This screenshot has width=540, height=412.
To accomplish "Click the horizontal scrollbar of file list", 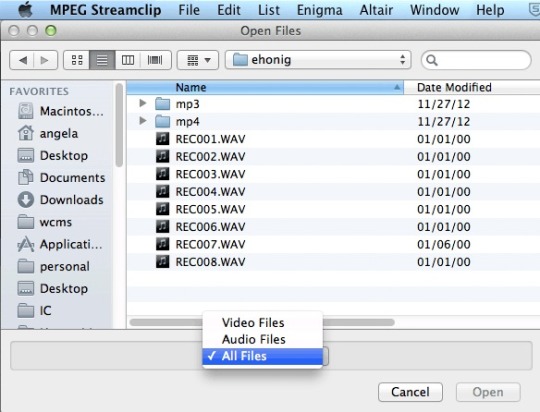I will (358, 322).
